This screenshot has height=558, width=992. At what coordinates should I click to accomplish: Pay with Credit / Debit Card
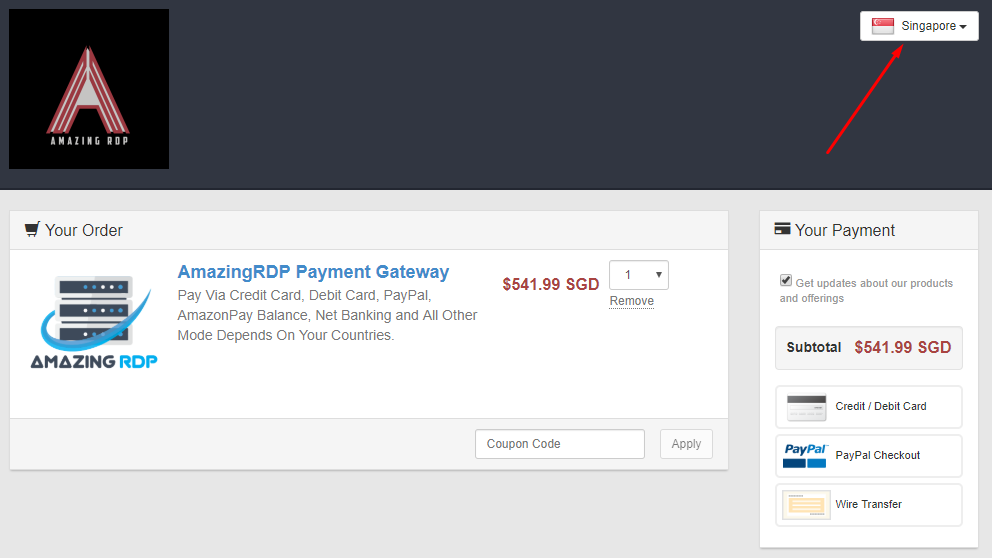pyautogui.click(x=880, y=407)
